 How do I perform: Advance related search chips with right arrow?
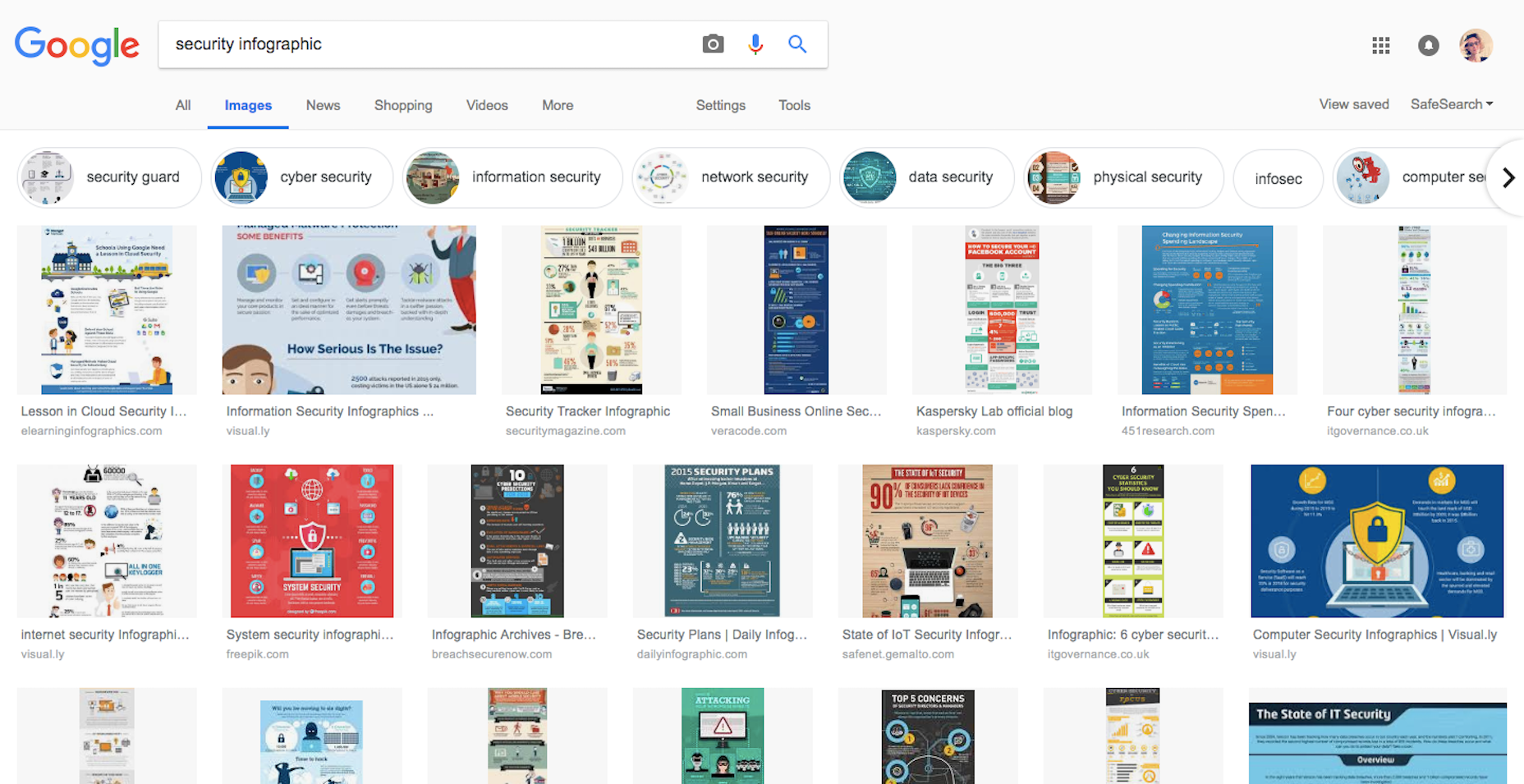(1508, 177)
